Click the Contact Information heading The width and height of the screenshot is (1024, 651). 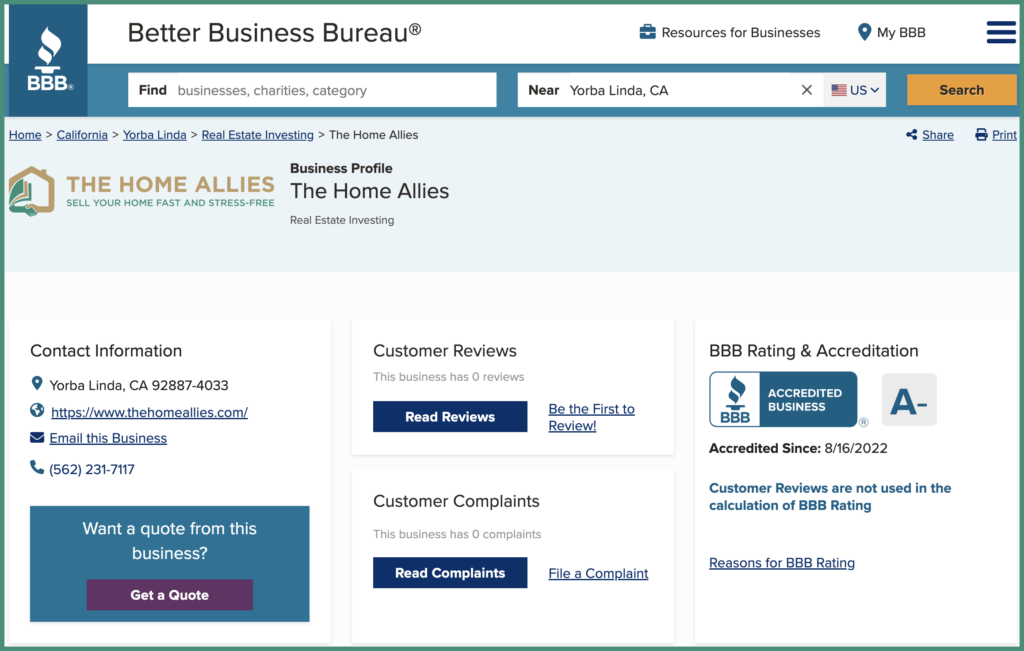click(x=106, y=351)
